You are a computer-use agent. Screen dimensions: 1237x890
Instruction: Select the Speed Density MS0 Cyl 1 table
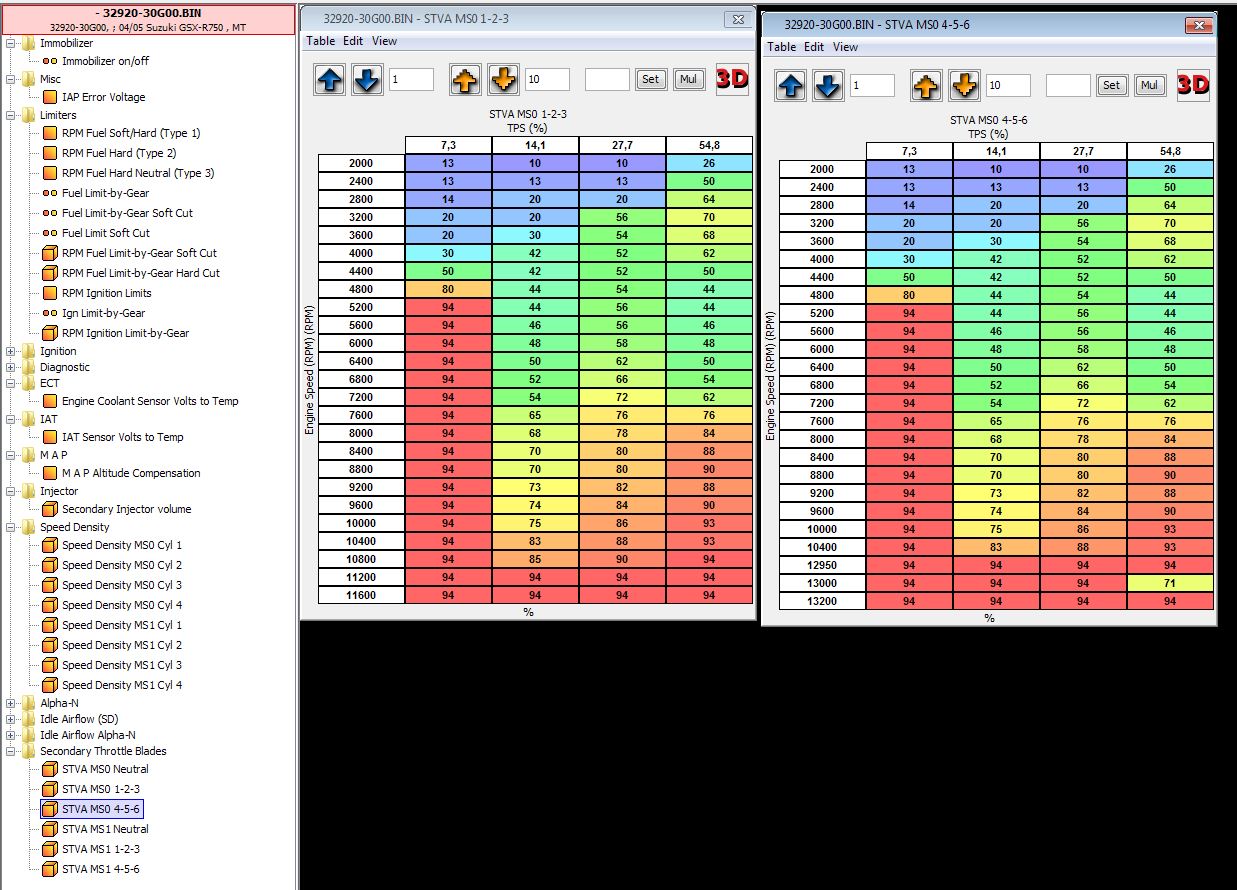tap(121, 545)
